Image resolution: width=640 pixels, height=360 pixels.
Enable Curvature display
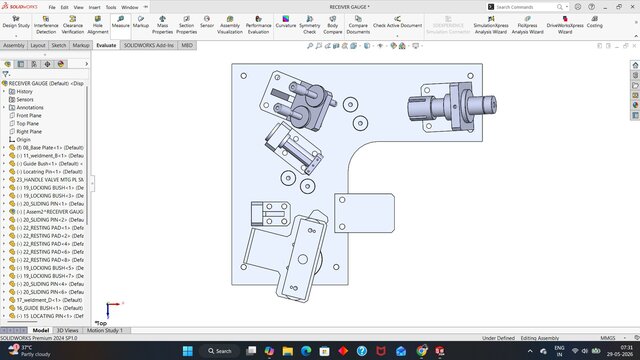286,22
